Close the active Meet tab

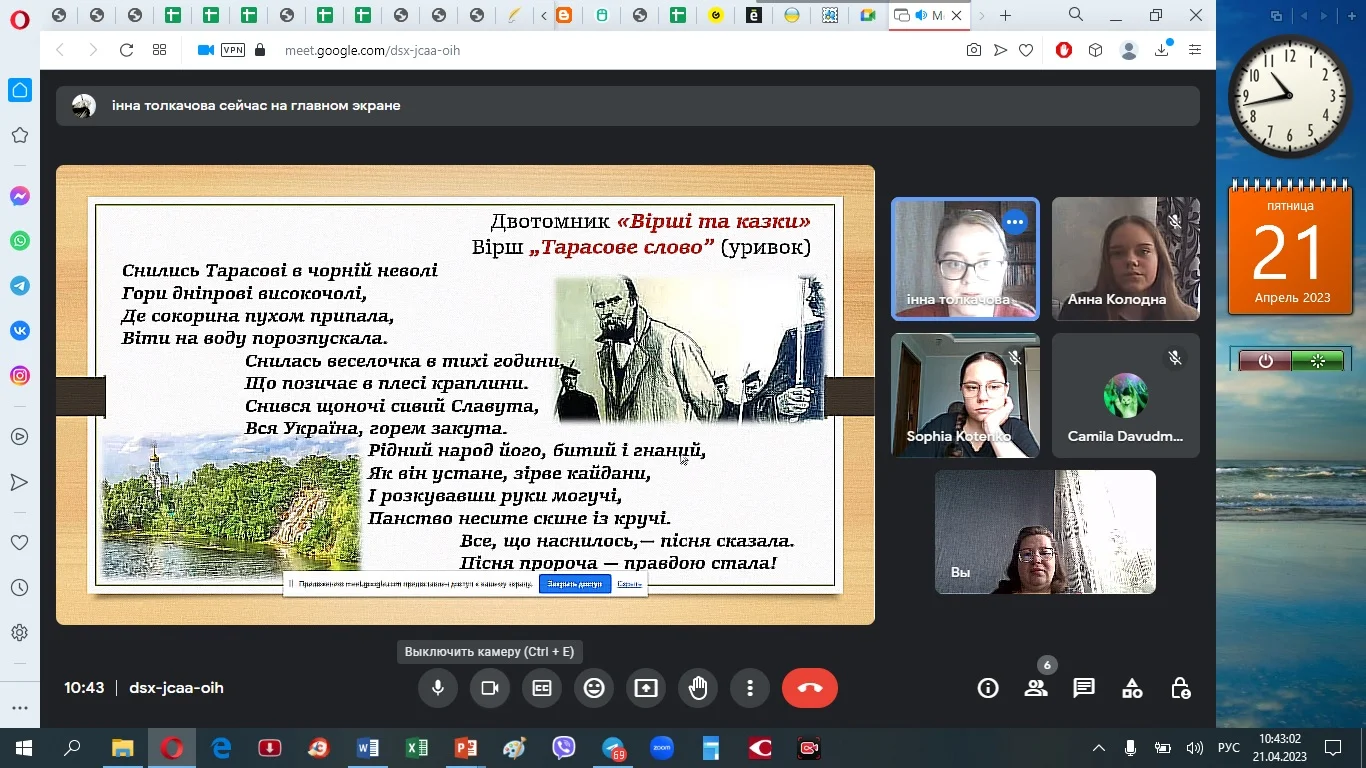[957, 16]
